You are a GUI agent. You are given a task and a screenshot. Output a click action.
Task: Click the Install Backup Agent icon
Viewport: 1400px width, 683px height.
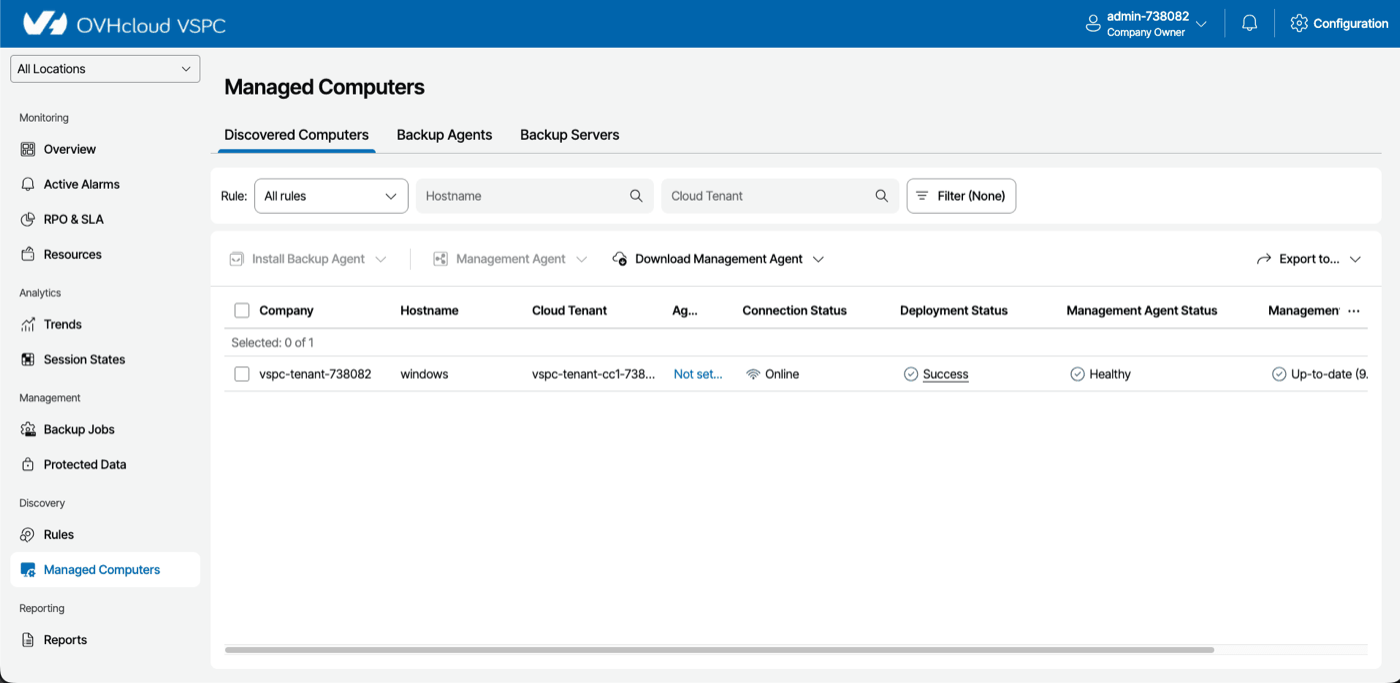click(237, 259)
